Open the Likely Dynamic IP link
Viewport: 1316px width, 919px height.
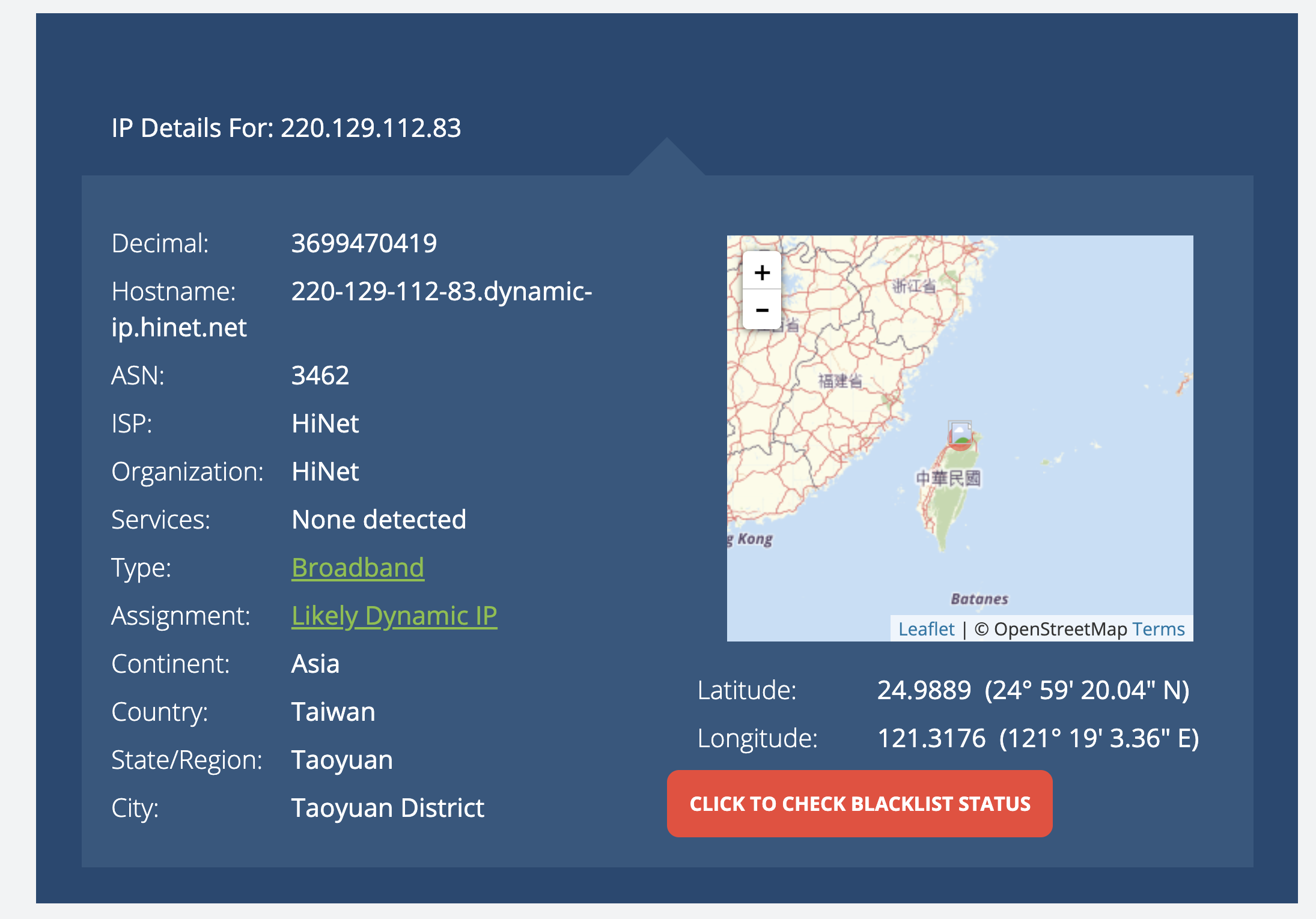coord(394,616)
